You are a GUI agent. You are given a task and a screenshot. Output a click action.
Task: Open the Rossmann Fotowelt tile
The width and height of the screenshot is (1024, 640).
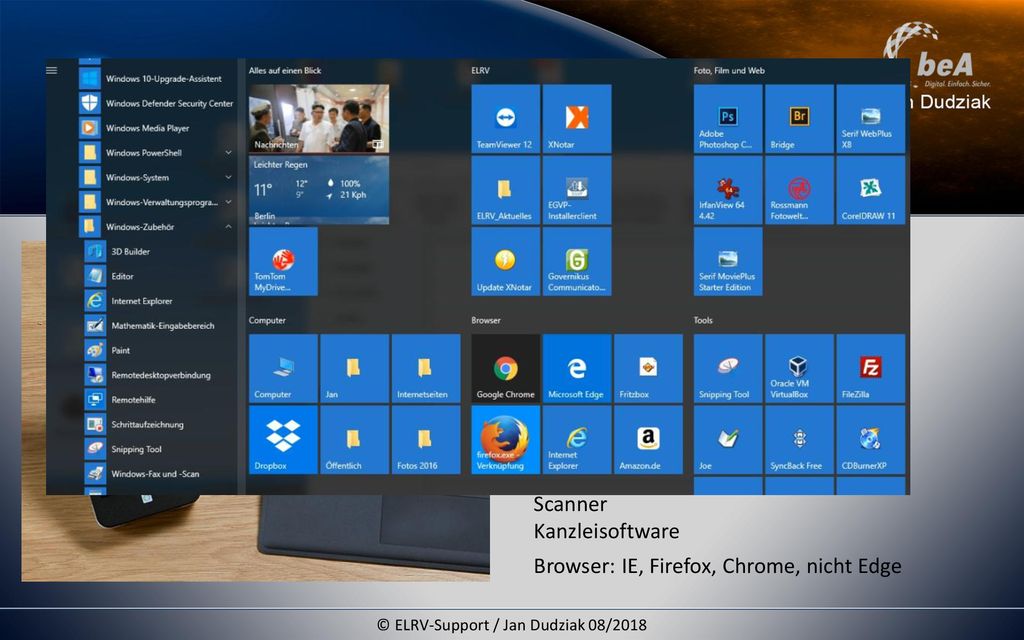pyautogui.click(x=799, y=190)
